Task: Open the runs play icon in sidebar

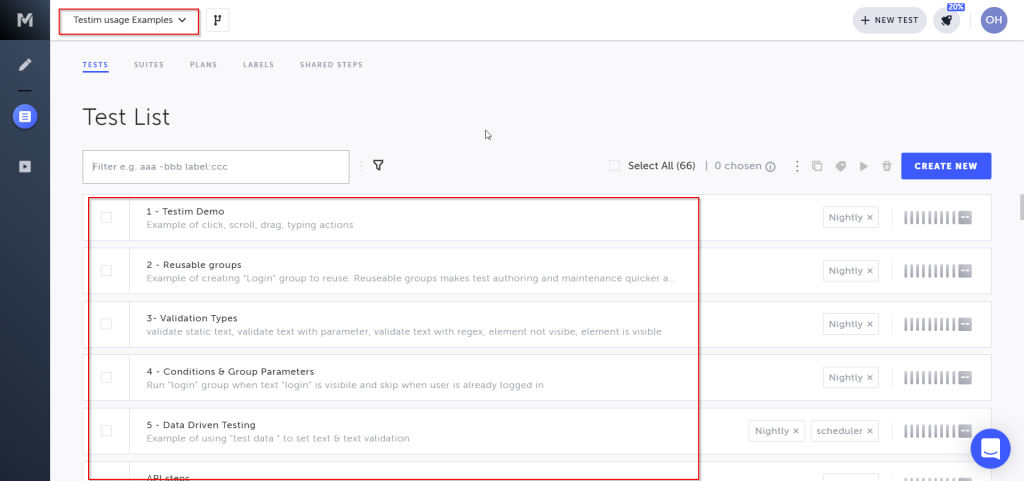Action: (x=25, y=166)
